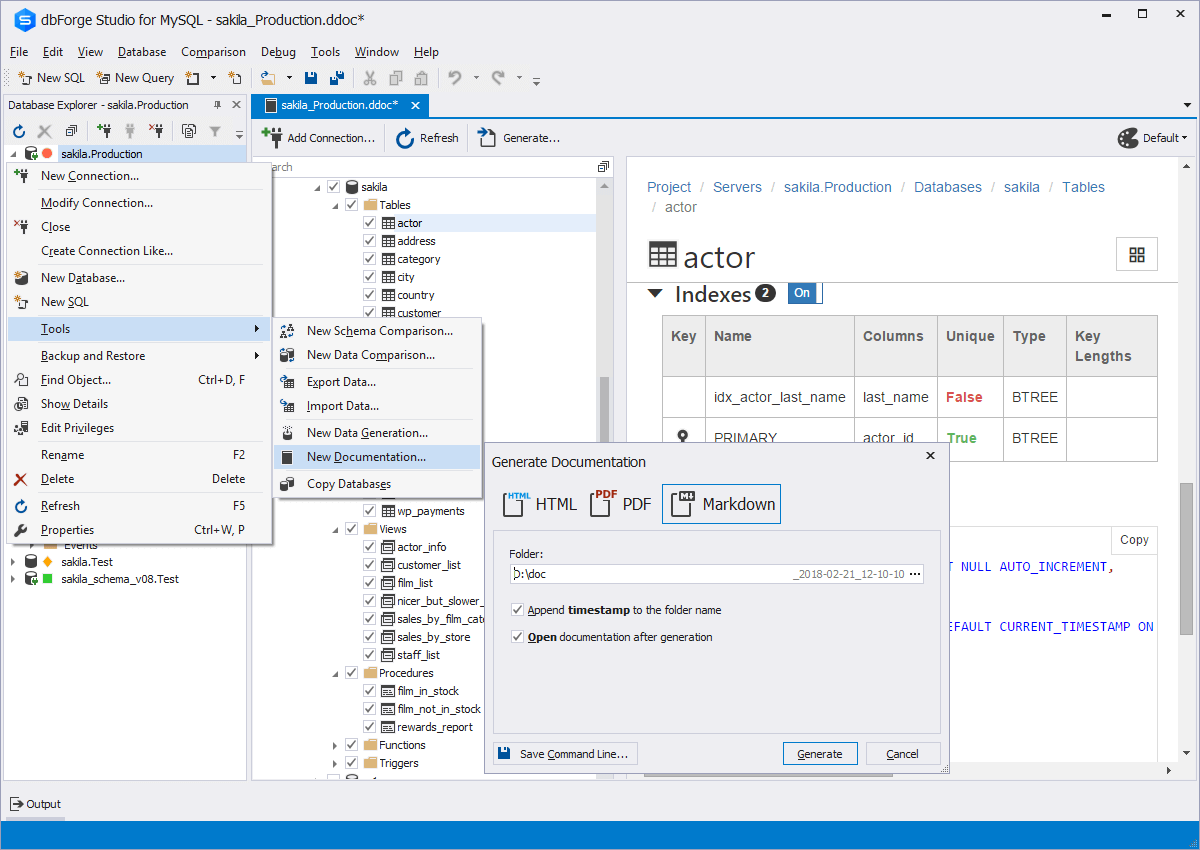Viewport: 1200px width, 850px height.
Task: Click the Servers breadcrumb link
Action: [x=737, y=187]
